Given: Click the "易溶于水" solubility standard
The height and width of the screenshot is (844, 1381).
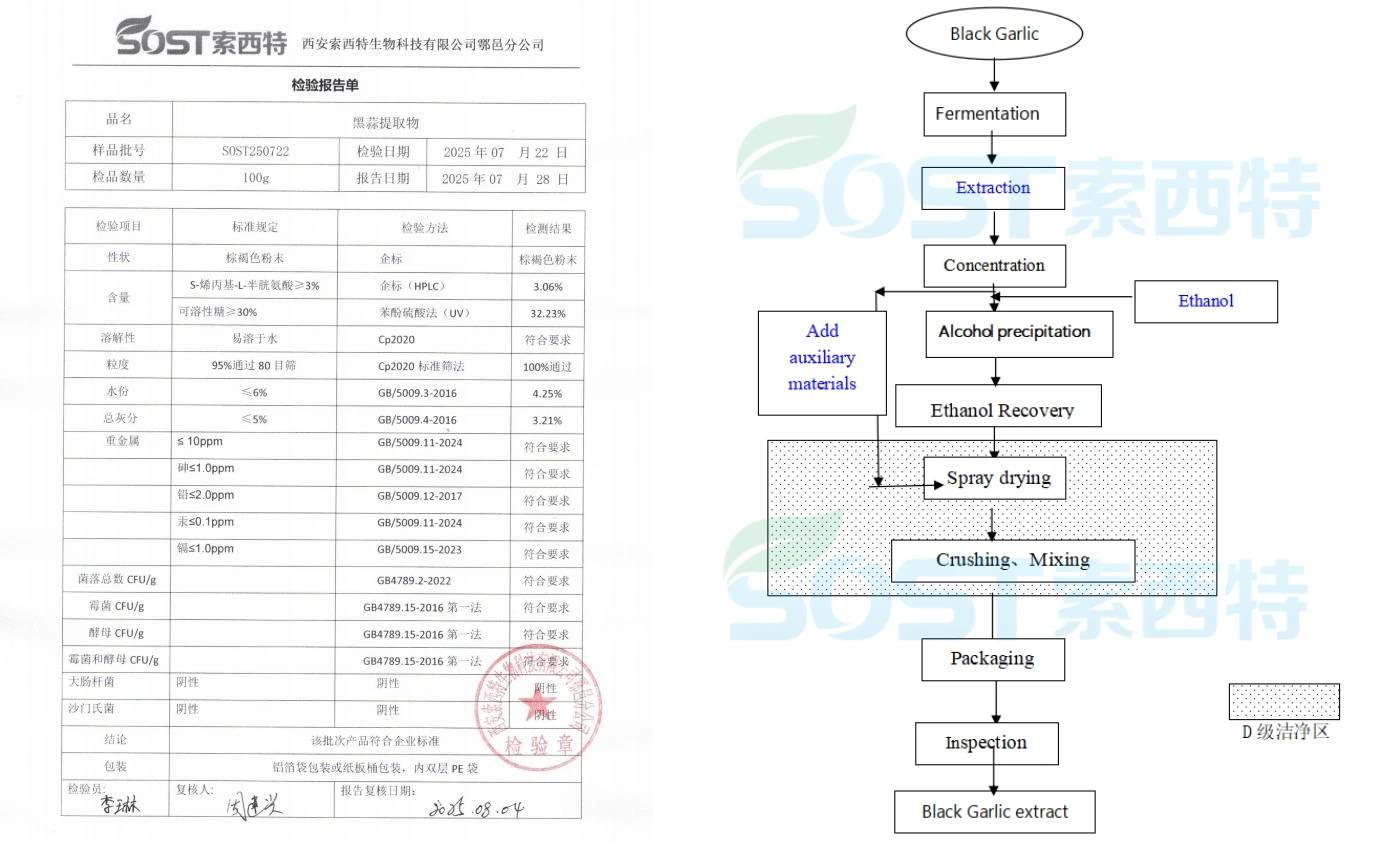Looking at the screenshot, I should (x=254, y=339).
